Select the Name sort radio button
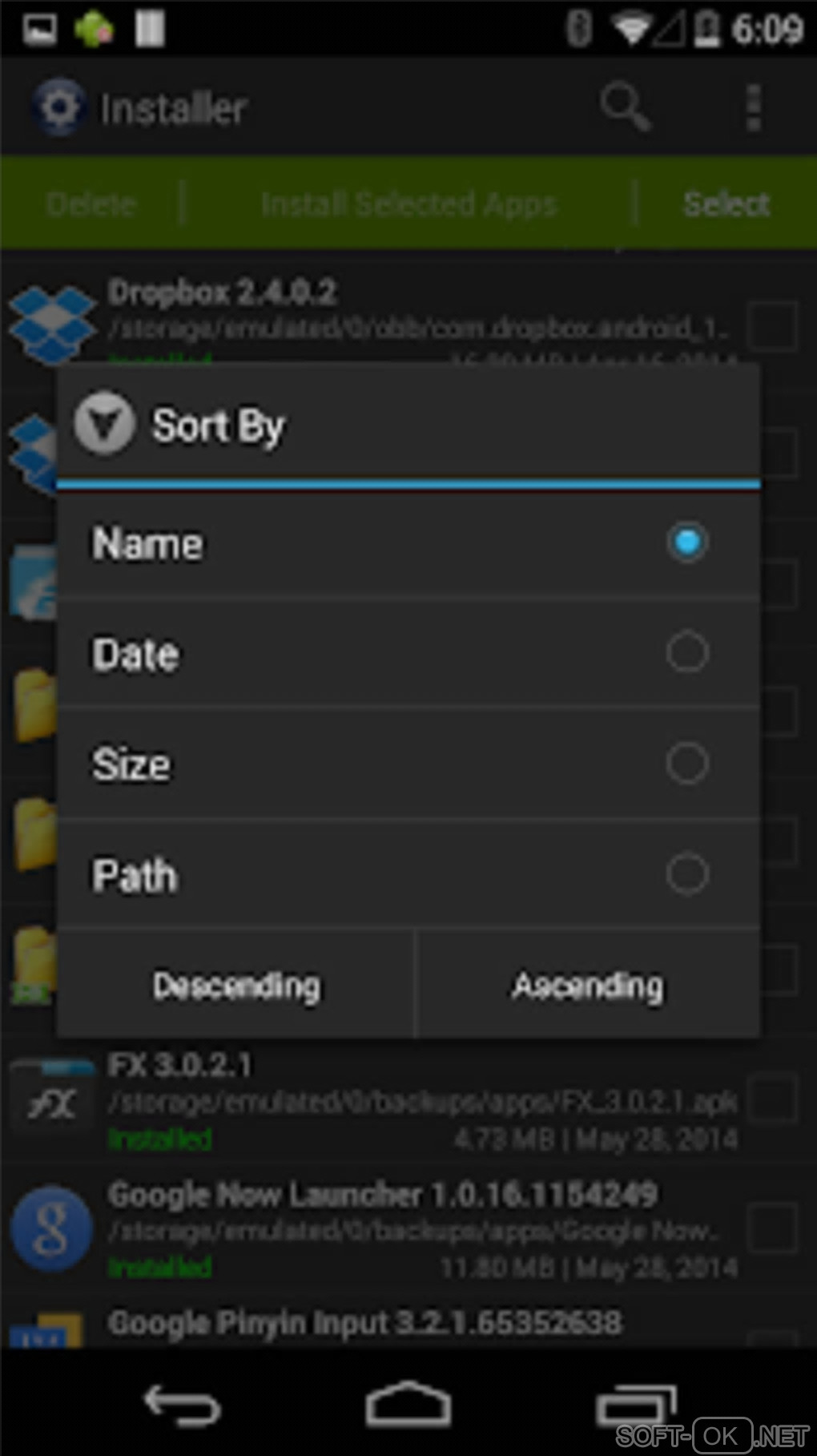This screenshot has width=817, height=1456. click(687, 542)
